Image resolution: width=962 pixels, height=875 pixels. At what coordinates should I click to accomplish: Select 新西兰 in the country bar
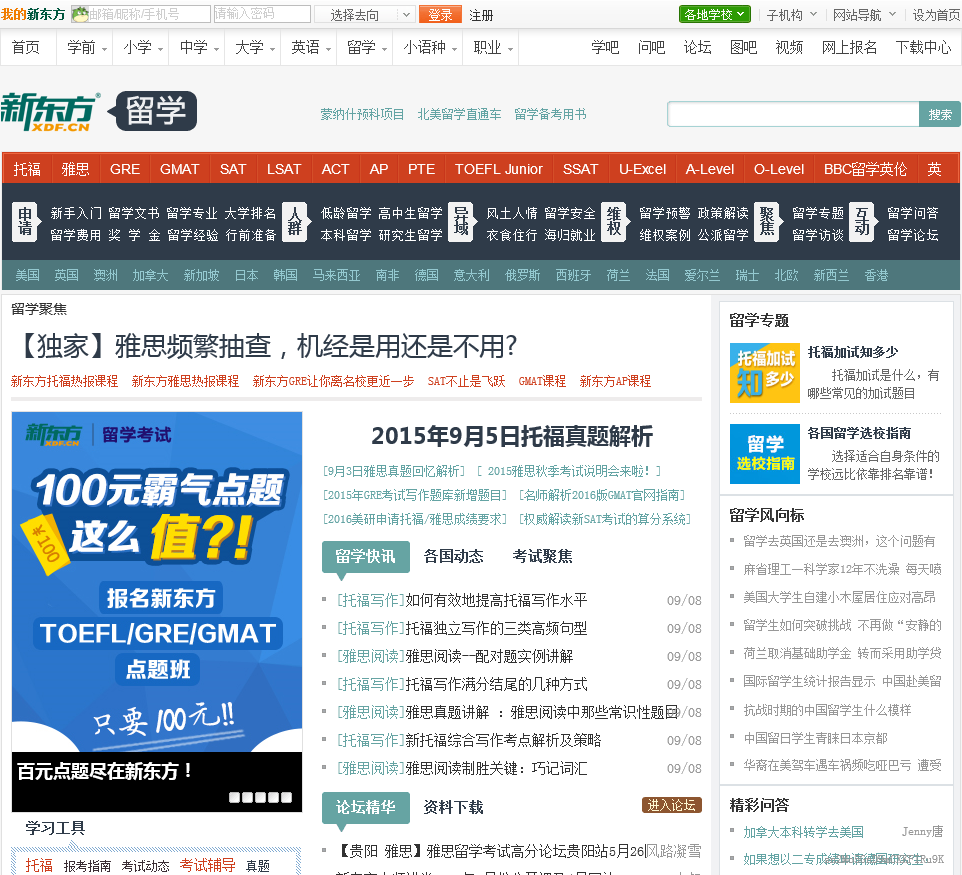pos(831,275)
